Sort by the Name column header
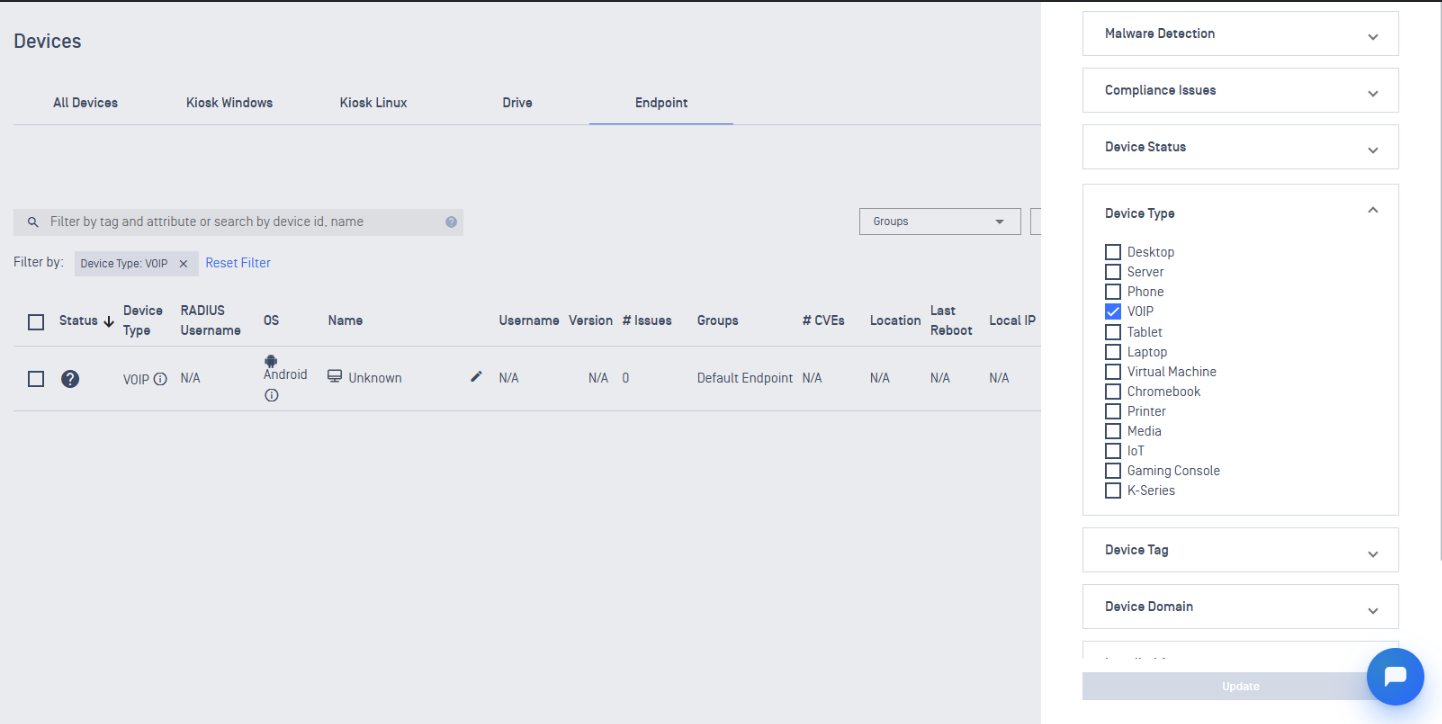The image size is (1442, 724). [x=345, y=321]
